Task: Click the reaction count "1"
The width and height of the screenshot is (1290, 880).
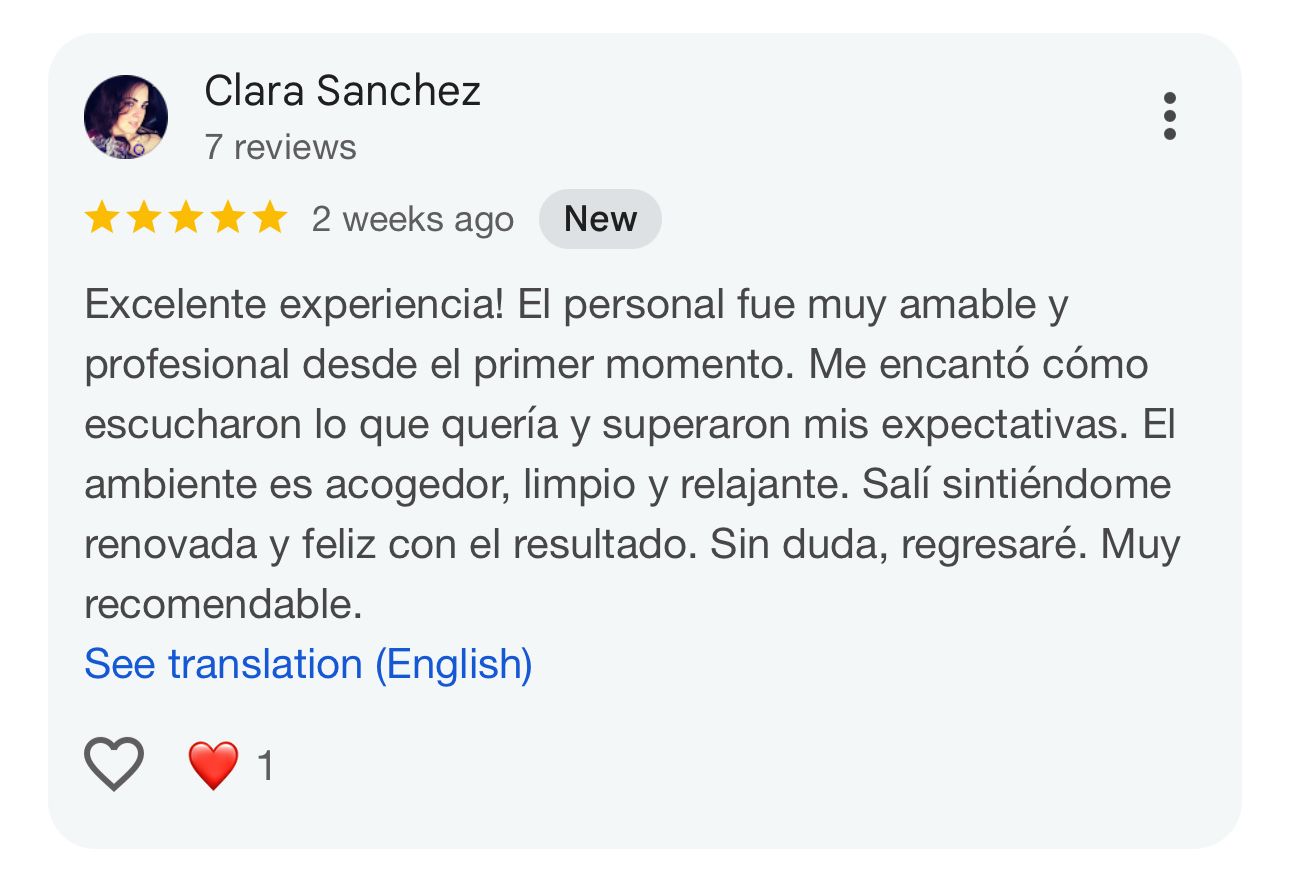Action: click(265, 767)
